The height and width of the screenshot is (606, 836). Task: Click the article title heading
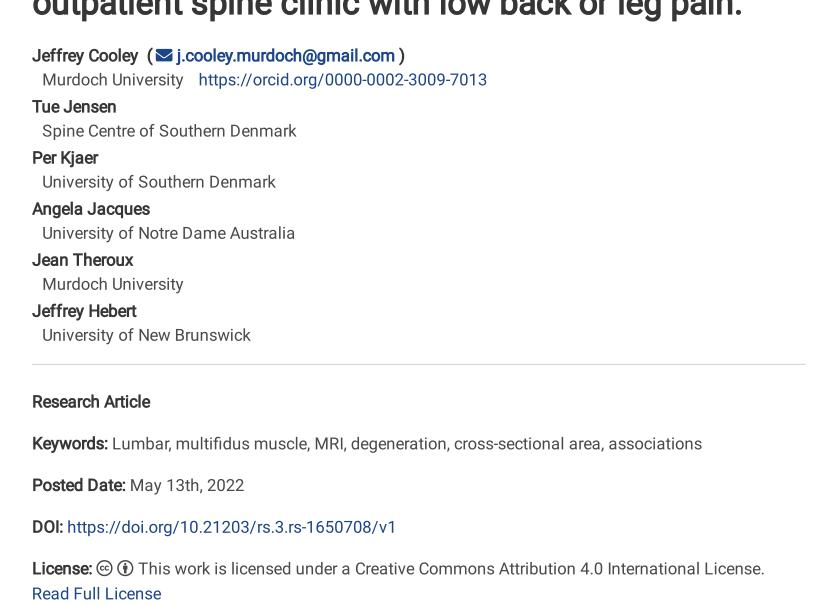pyautogui.click(x=387, y=9)
